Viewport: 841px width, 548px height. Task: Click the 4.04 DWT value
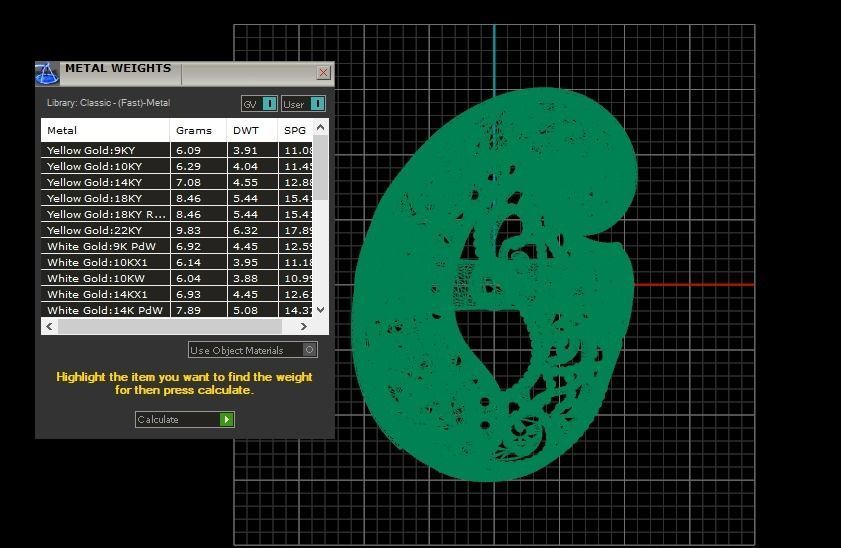point(245,166)
